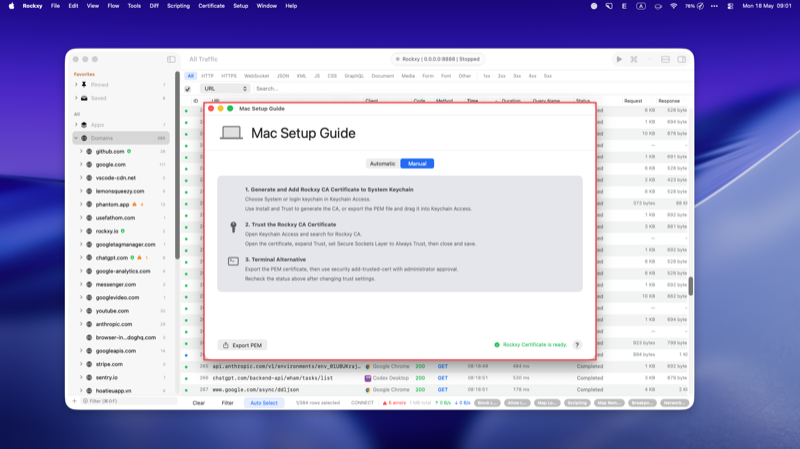
Task: Toggle the Network pill in status bar
Action: pyautogui.click(x=674, y=403)
